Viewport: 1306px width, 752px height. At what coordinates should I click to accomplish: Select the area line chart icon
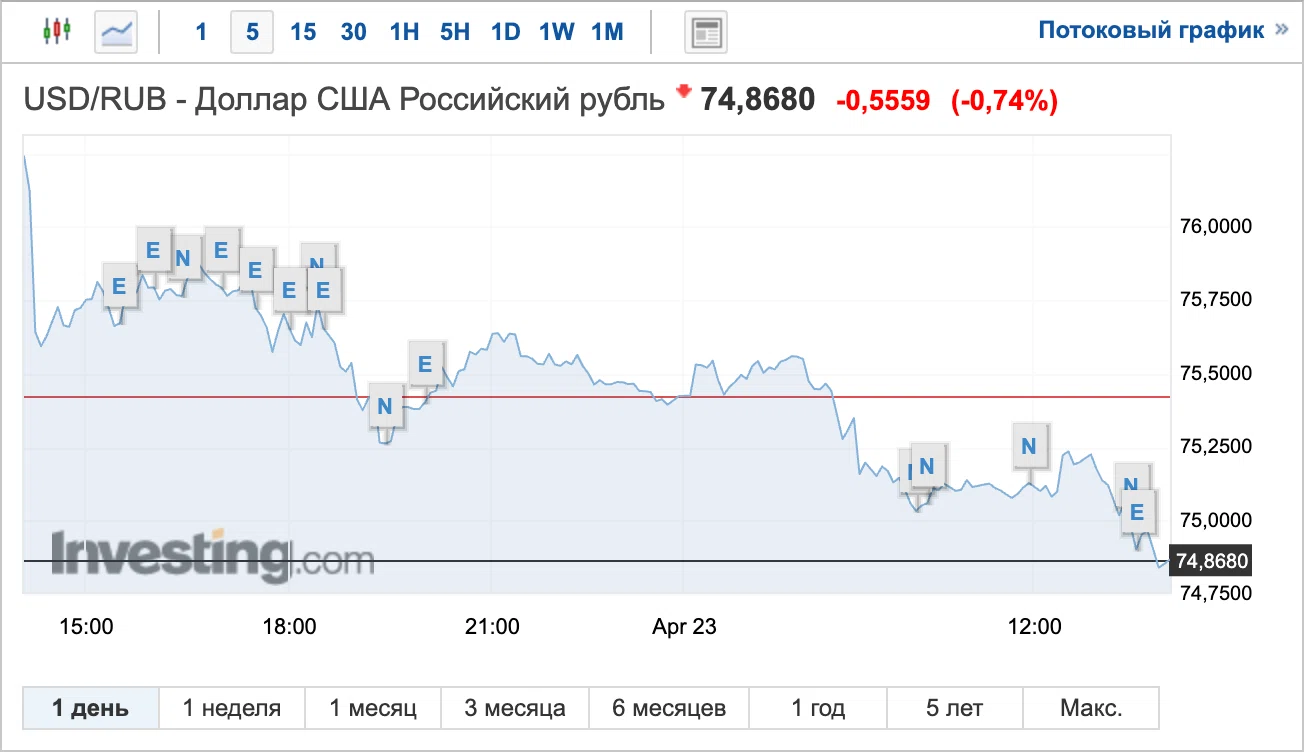116,32
